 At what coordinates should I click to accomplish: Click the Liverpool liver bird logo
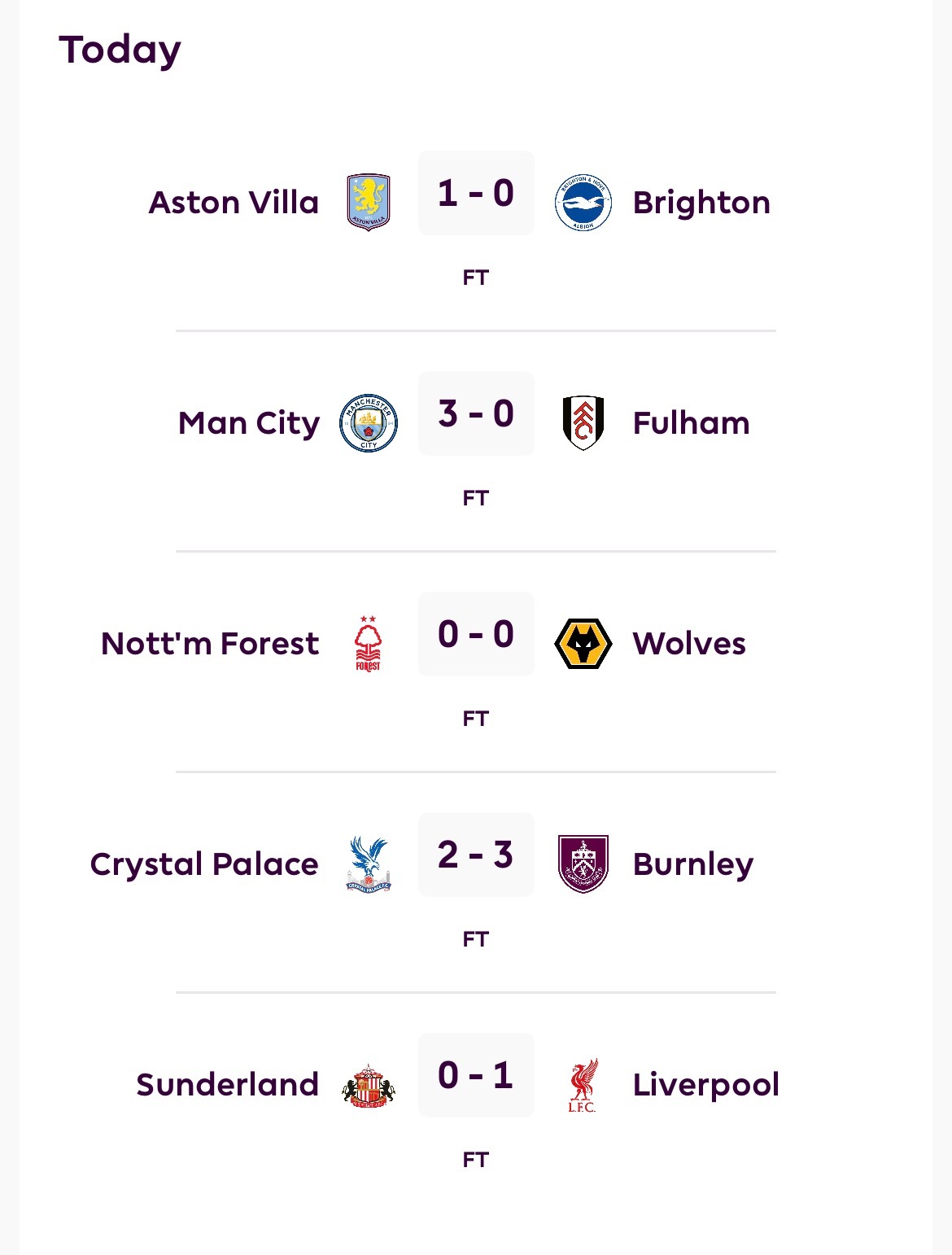583,1085
